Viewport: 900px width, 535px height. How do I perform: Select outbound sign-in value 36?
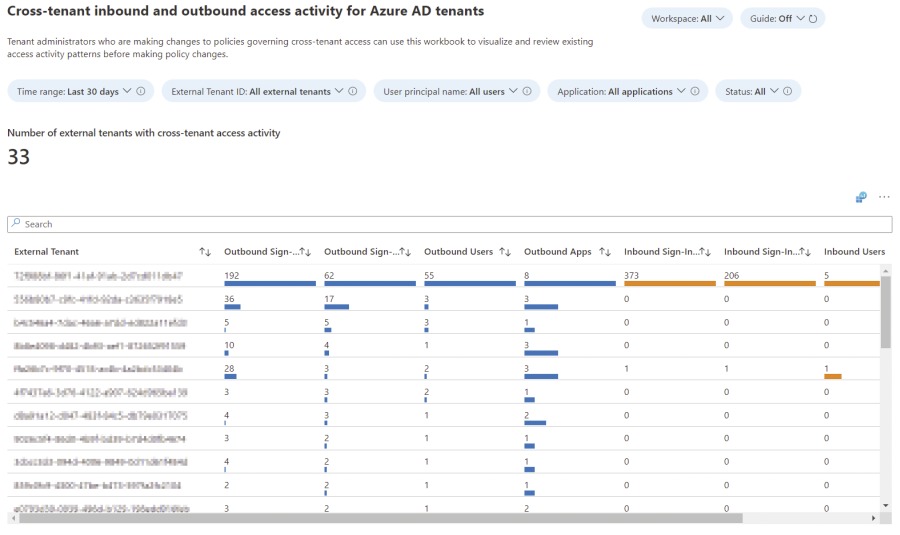[229, 299]
